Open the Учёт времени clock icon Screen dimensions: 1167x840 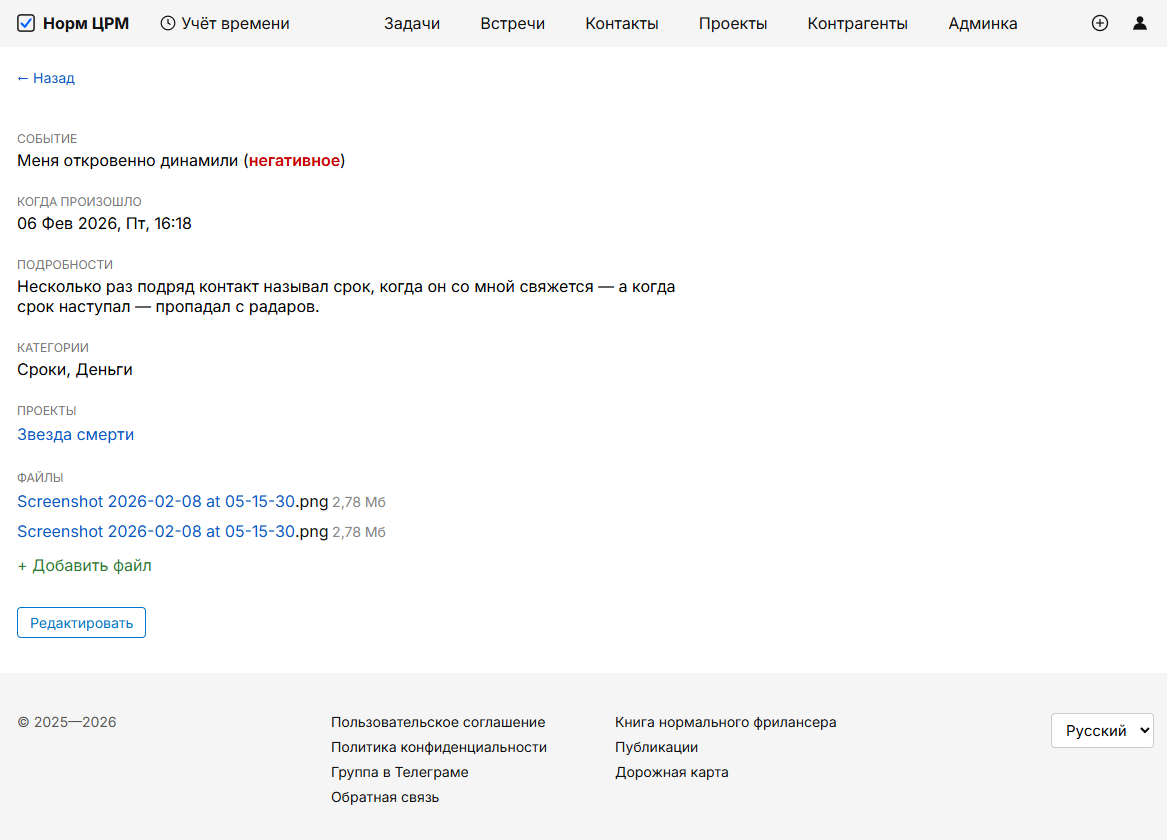pos(168,23)
